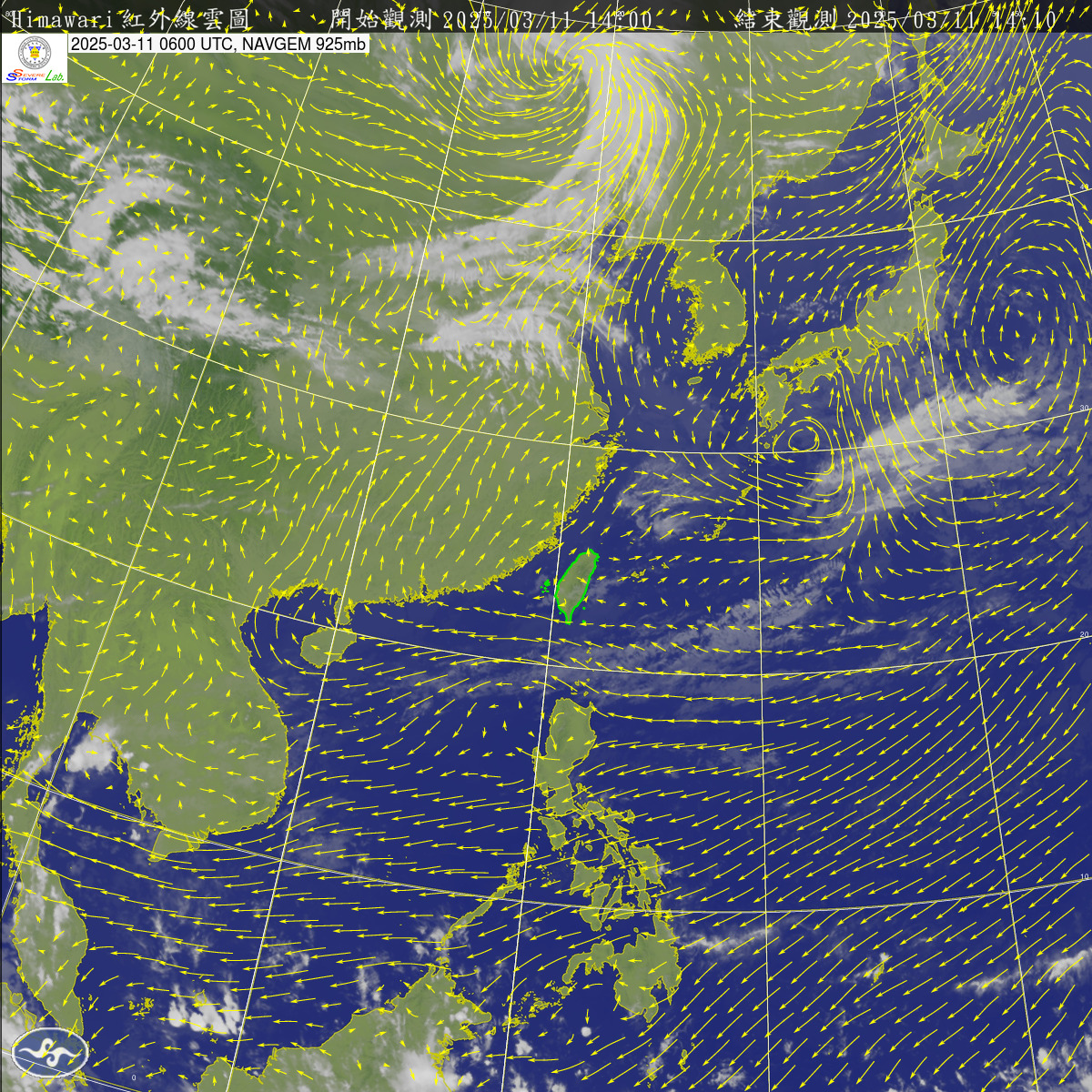The height and width of the screenshot is (1092, 1092).
Task: Click the latitude label '30'
Action: point(1084,408)
